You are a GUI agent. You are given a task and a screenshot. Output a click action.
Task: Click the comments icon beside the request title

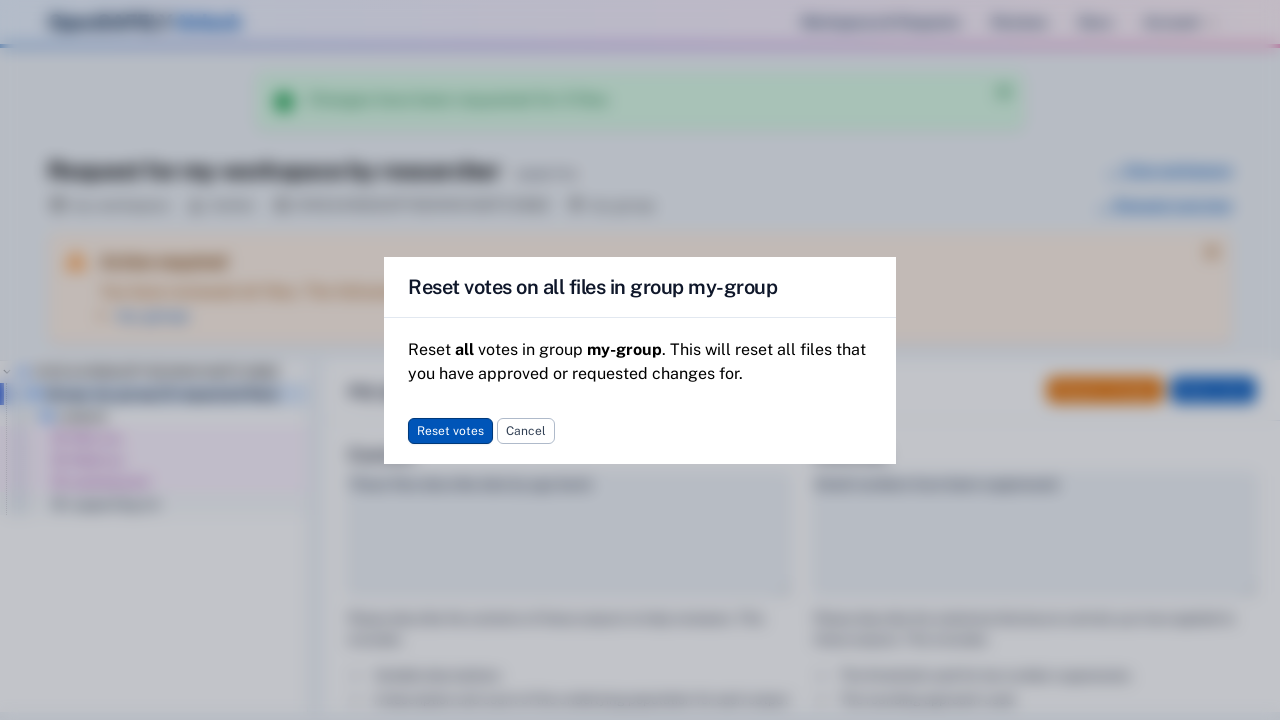(x=580, y=205)
